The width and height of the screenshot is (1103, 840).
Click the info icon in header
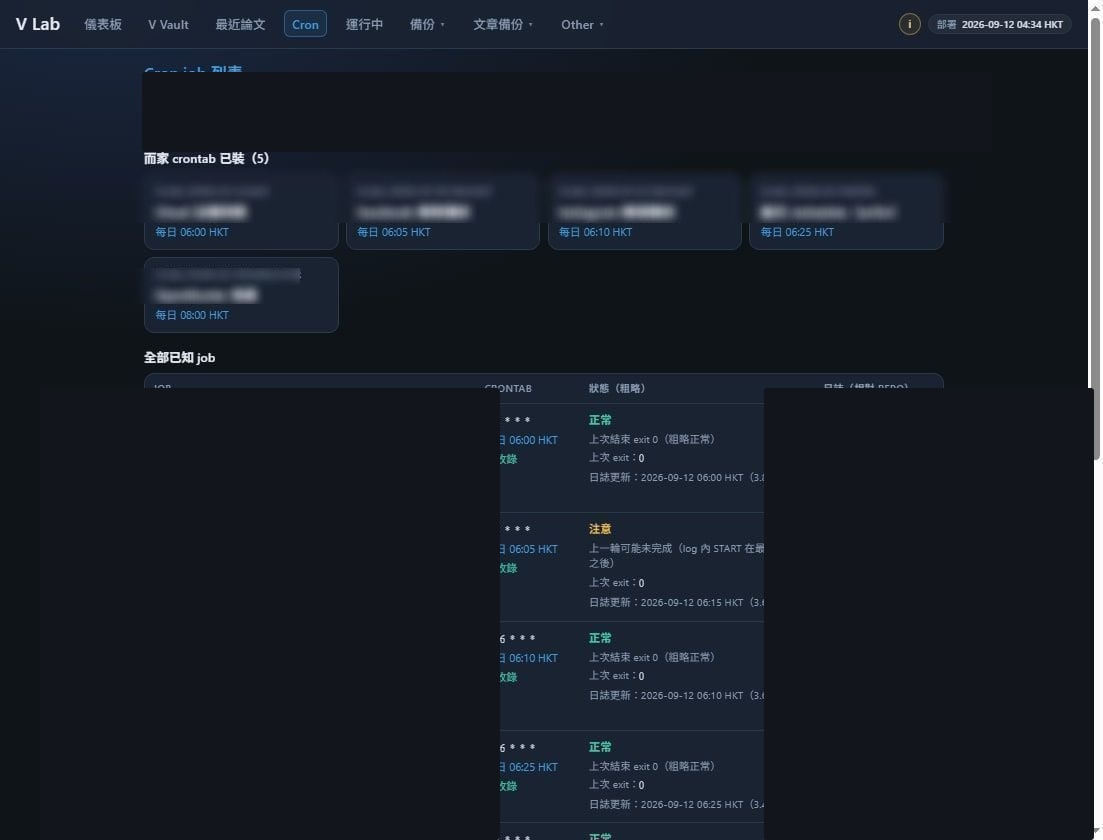pos(910,24)
